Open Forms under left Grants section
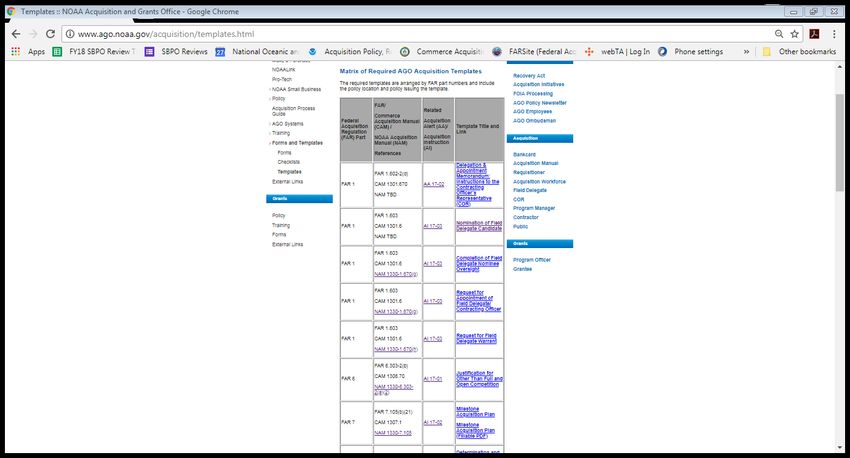This screenshot has height=458, width=850. click(x=279, y=235)
